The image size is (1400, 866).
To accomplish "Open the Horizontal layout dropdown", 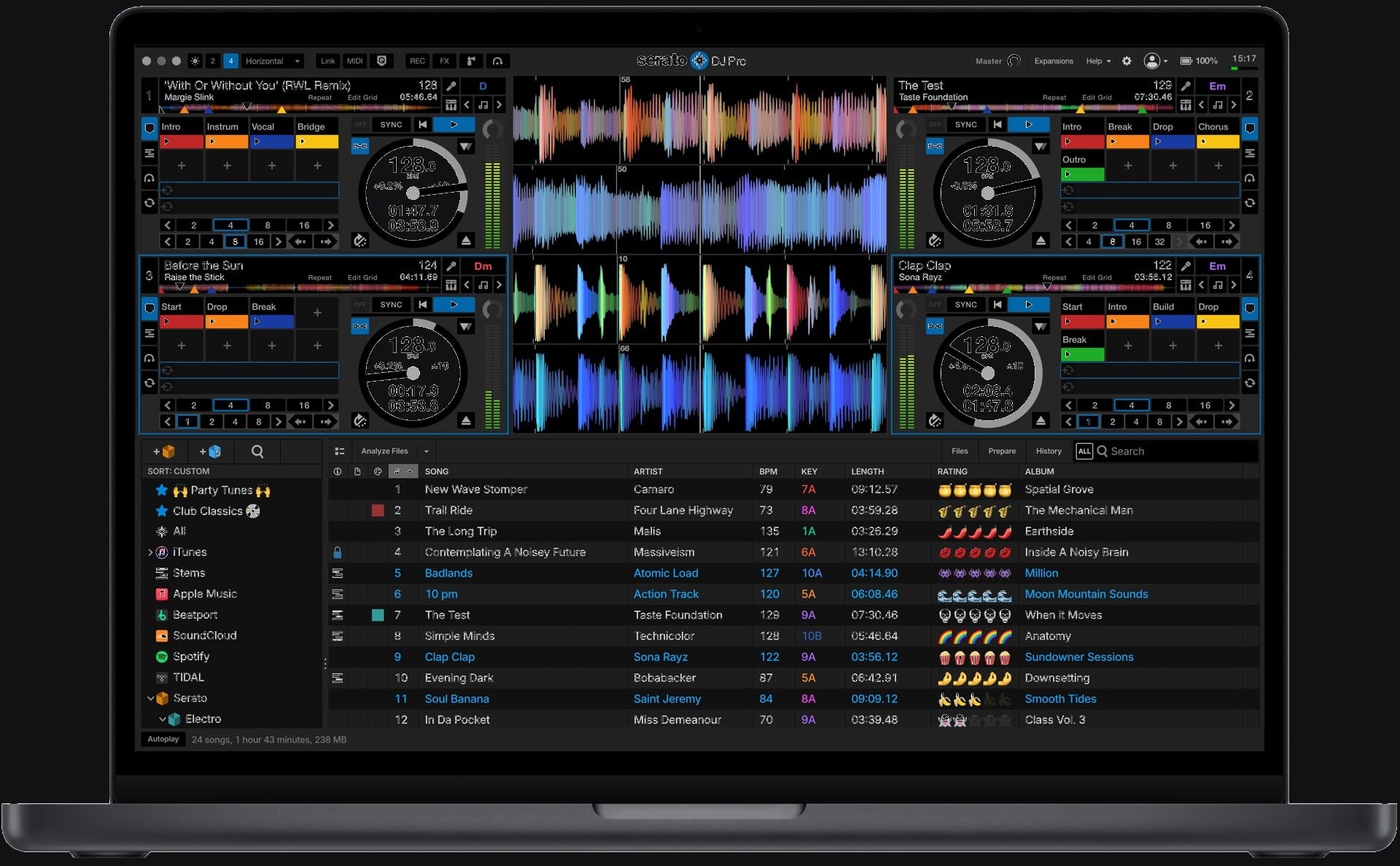I will 273,61.
